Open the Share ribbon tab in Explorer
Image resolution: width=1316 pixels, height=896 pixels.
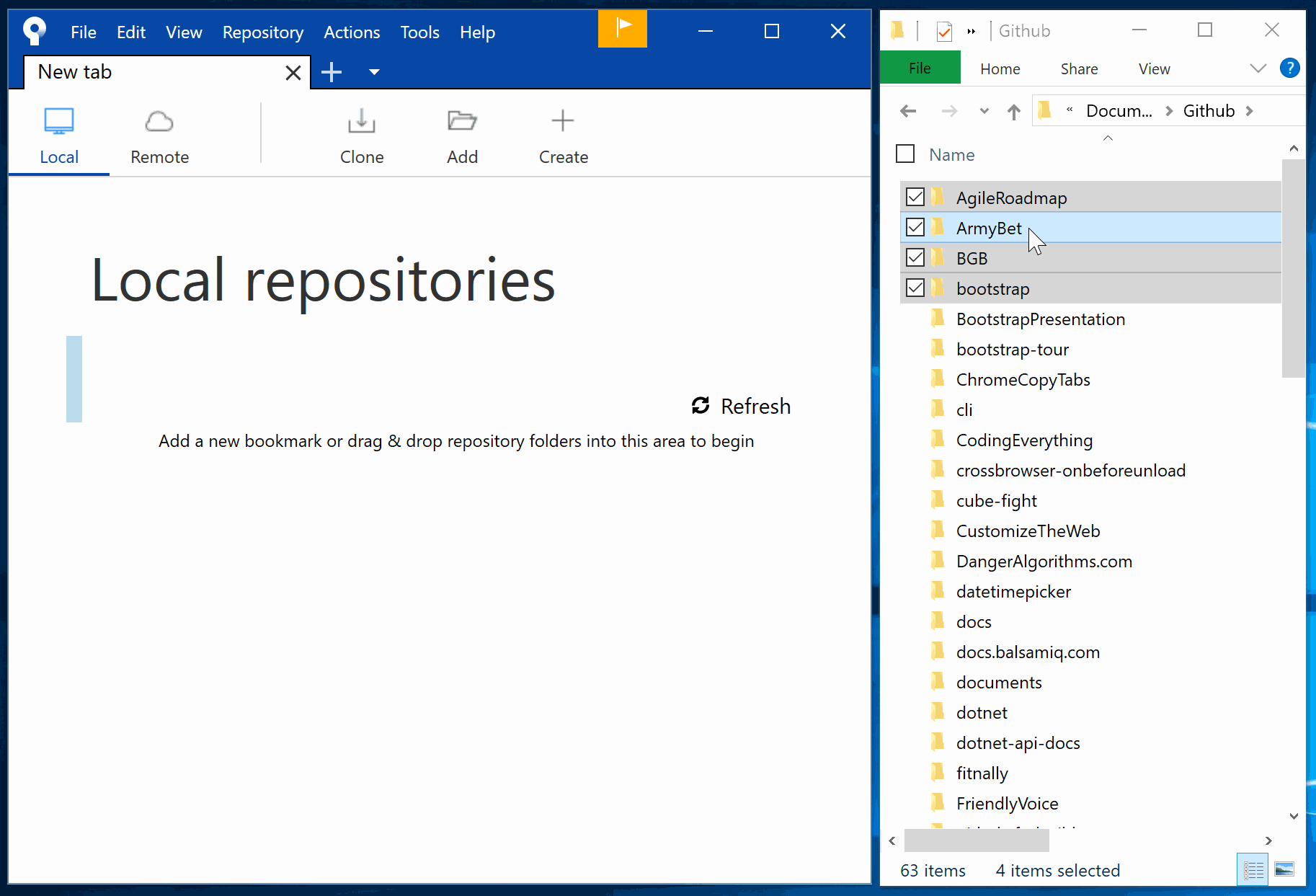click(x=1080, y=69)
